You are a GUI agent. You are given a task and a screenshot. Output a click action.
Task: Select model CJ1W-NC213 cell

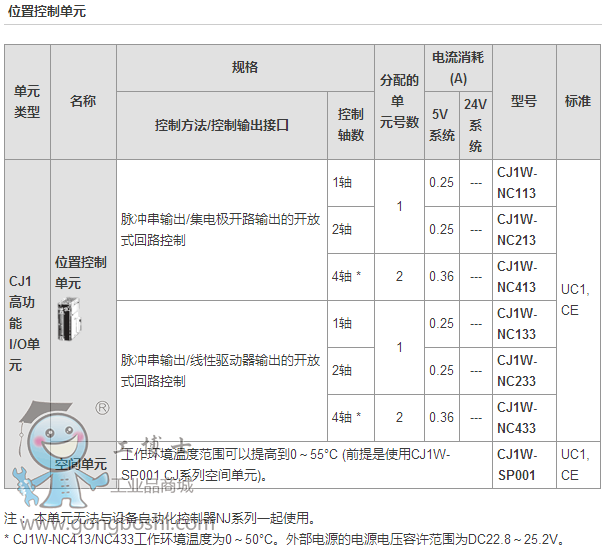tap(524, 230)
